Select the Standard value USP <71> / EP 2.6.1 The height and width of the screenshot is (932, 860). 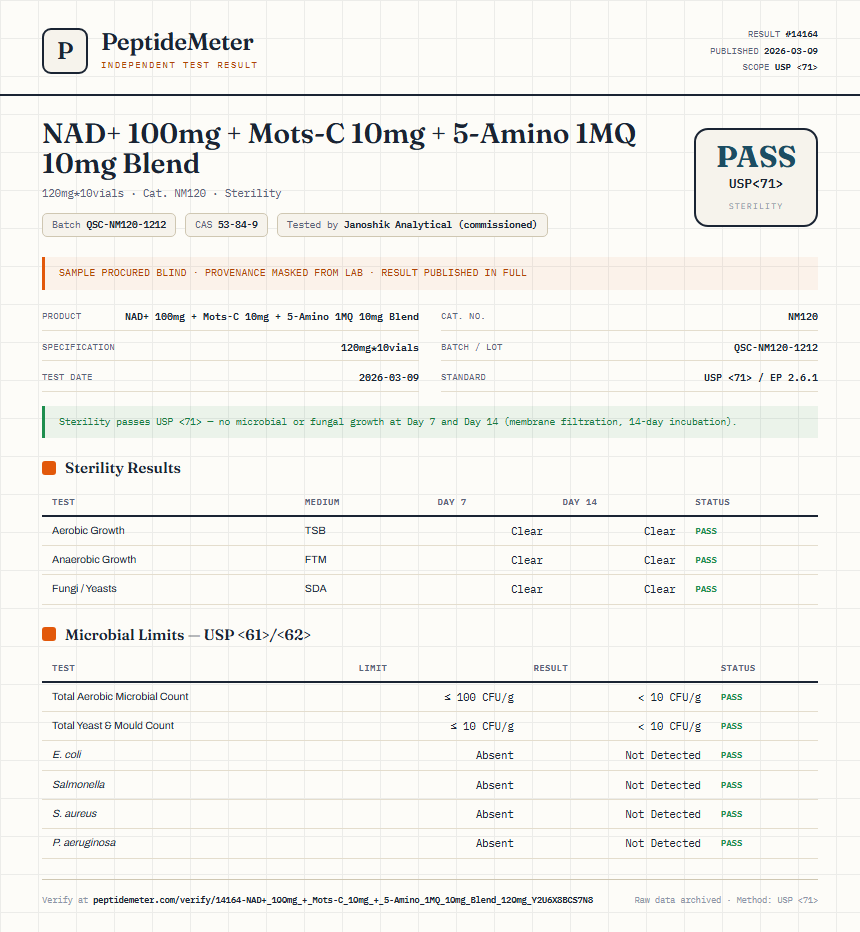click(761, 378)
